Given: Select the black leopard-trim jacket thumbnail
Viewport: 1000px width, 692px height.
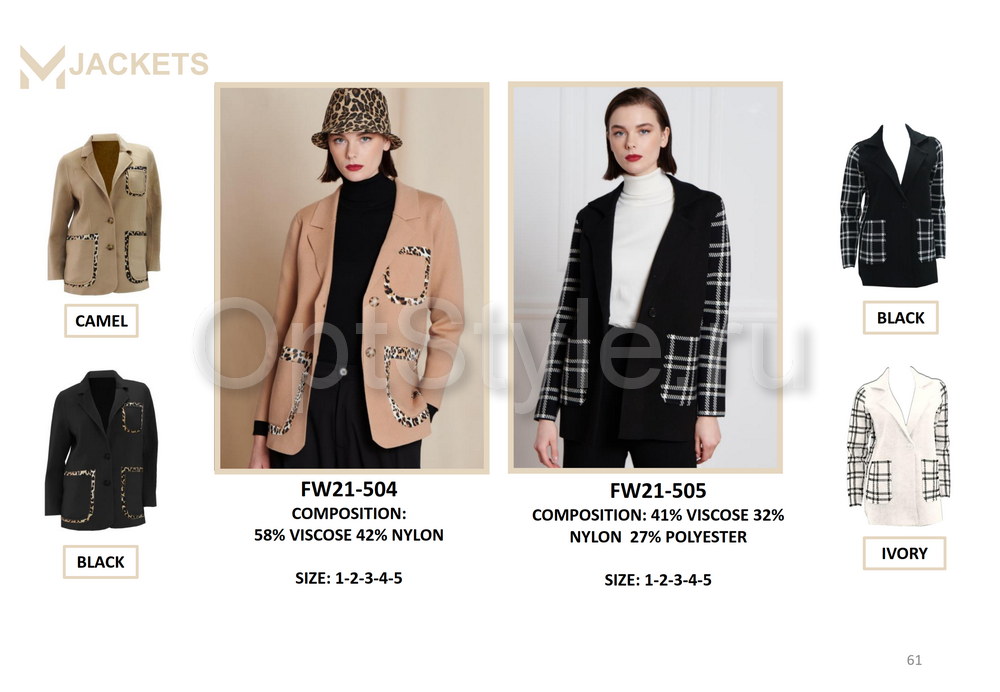Looking at the screenshot, I should tap(101, 450).
